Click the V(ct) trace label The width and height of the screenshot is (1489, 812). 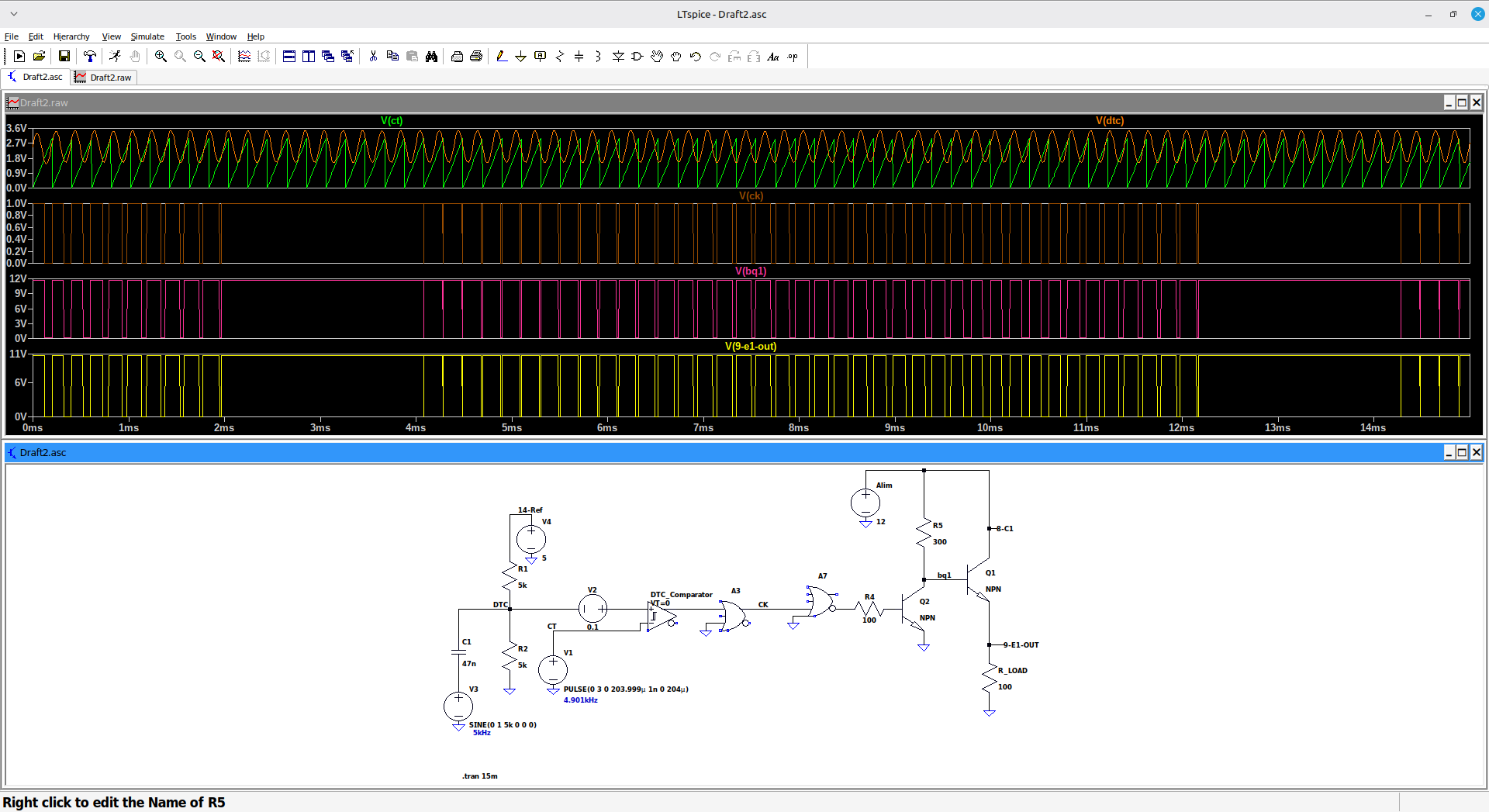[392, 120]
